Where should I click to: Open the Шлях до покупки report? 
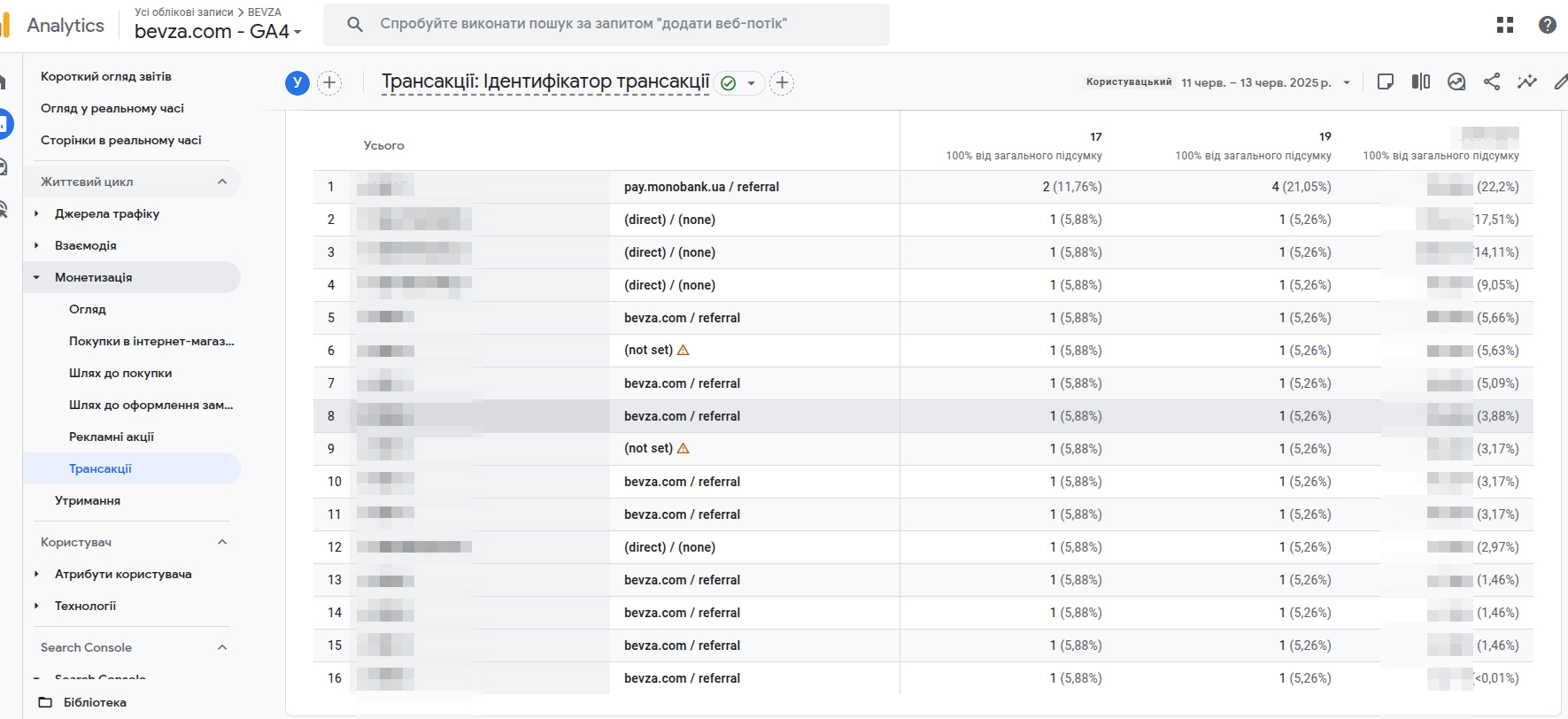pyautogui.click(x=120, y=373)
